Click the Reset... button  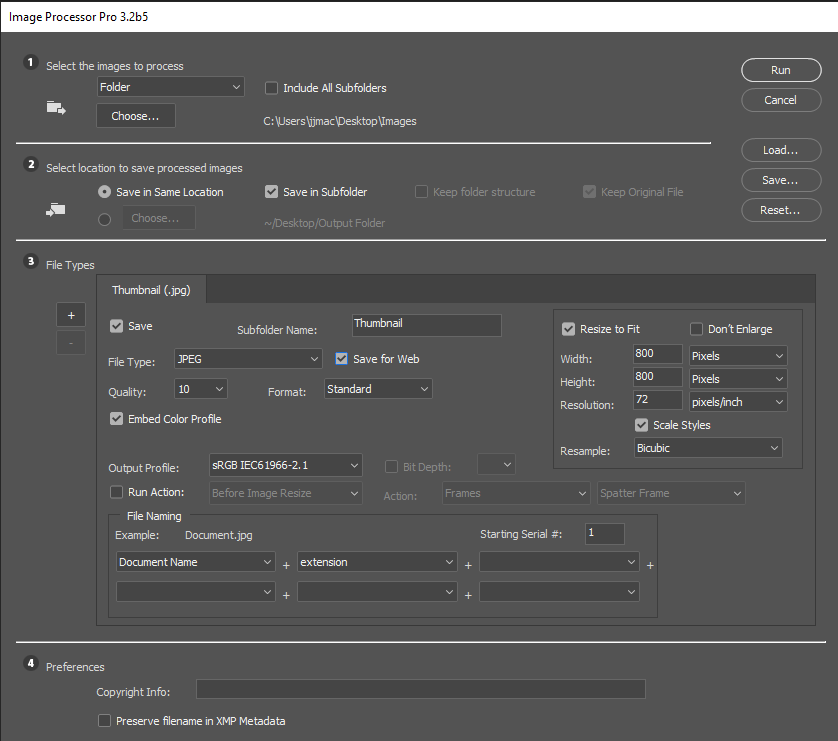pos(779,211)
